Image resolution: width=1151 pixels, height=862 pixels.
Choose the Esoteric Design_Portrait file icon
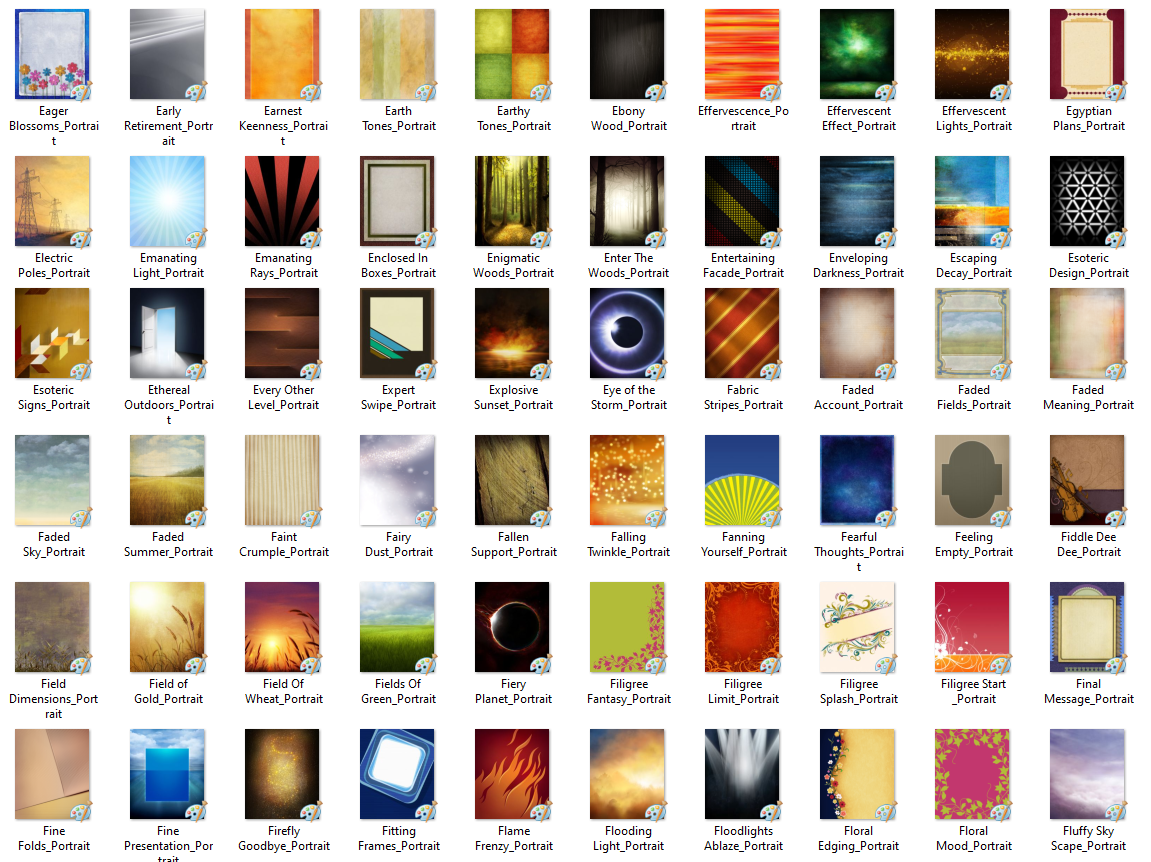click(1088, 201)
